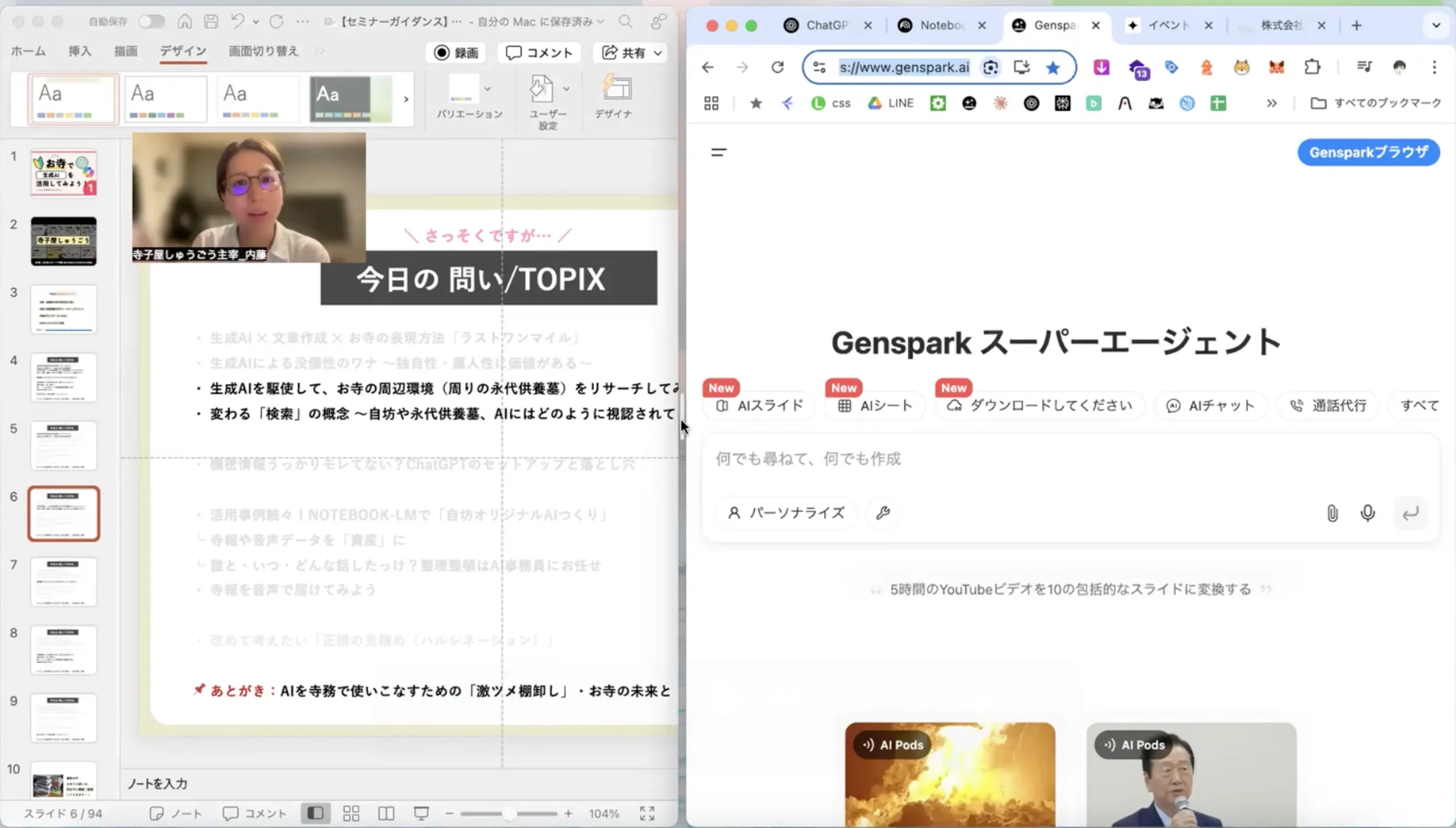1456x828 pixels.
Task: Open Genspark sidebar hamburger menu
Action: [x=718, y=152]
